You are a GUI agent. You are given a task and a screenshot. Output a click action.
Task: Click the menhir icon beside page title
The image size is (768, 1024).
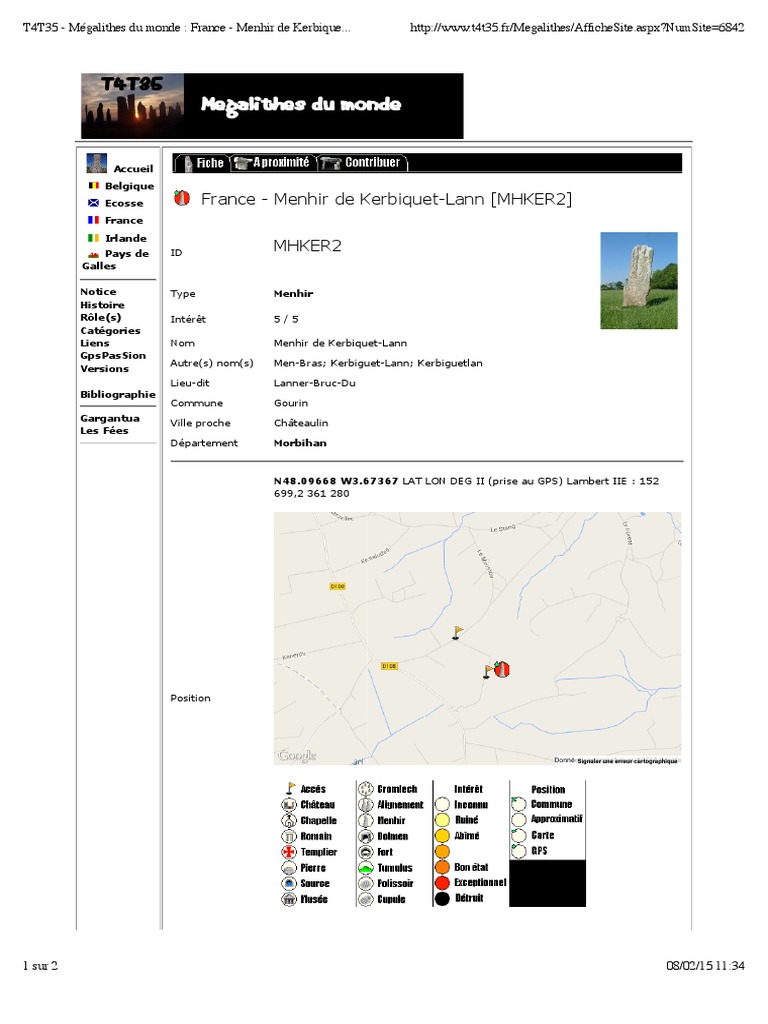coord(182,197)
